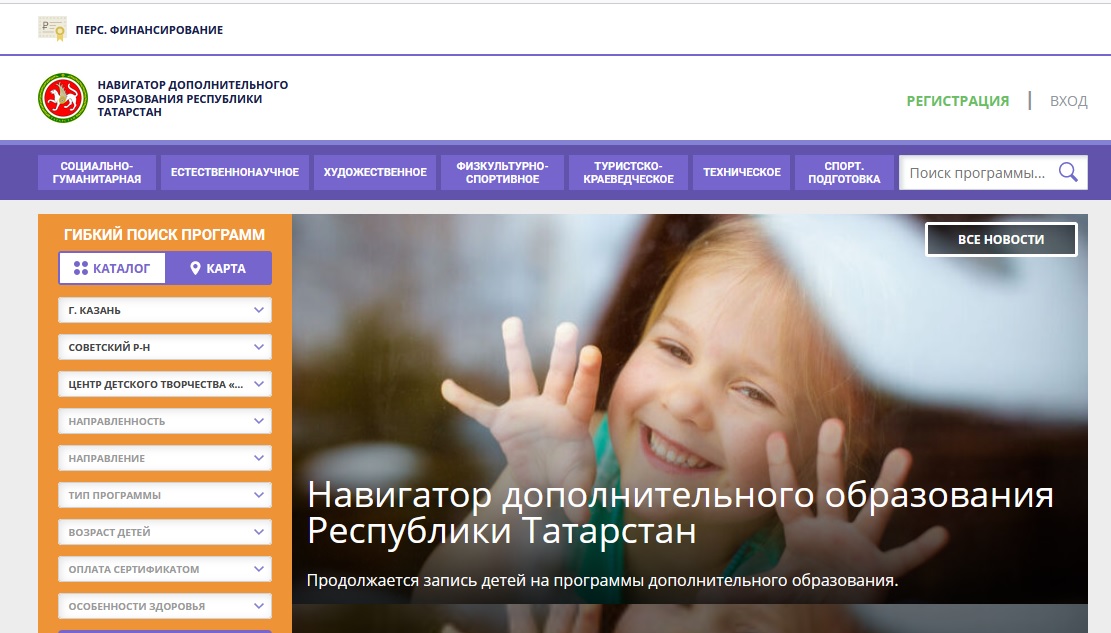The height and width of the screenshot is (633, 1111).
Task: Click the Регистрация link
Action: click(957, 101)
